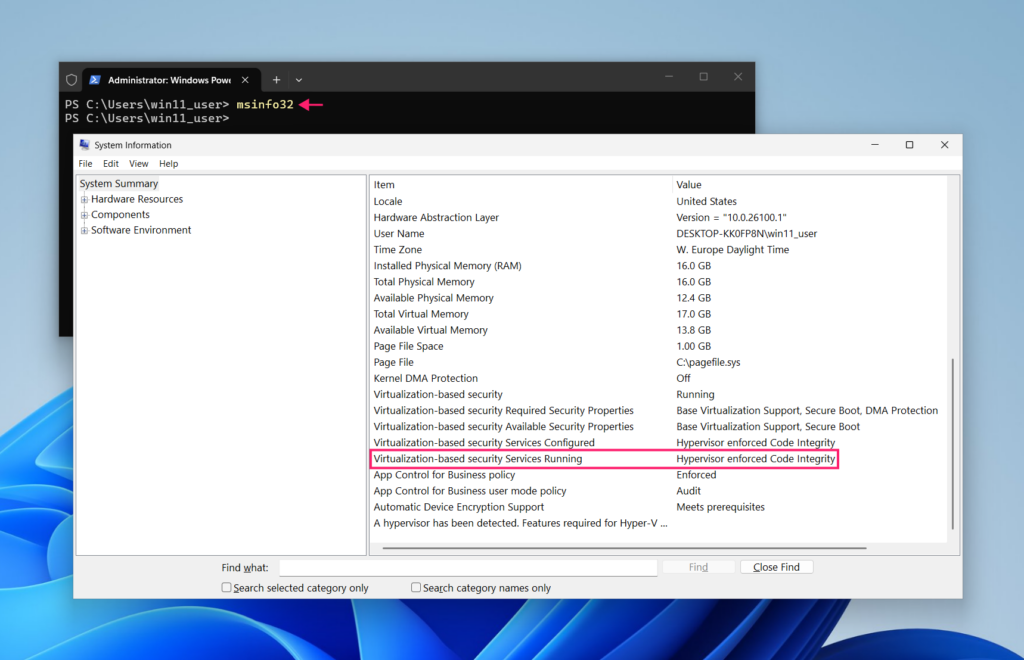Viewport: 1024px width, 660px height.
Task: Click the horizontal scrollbar in details pane
Action: (x=624, y=548)
